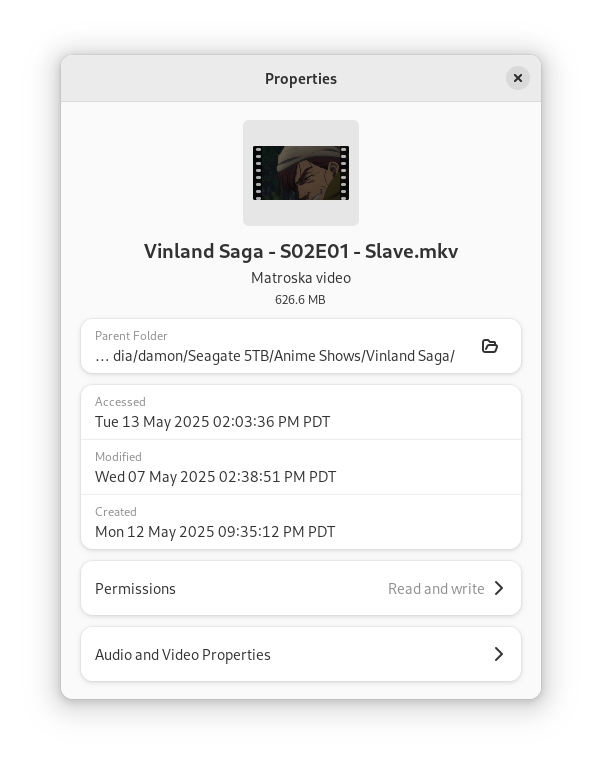Screen dimensions: 602x766
Task: Click the open parent folder icon
Action: pos(490,346)
